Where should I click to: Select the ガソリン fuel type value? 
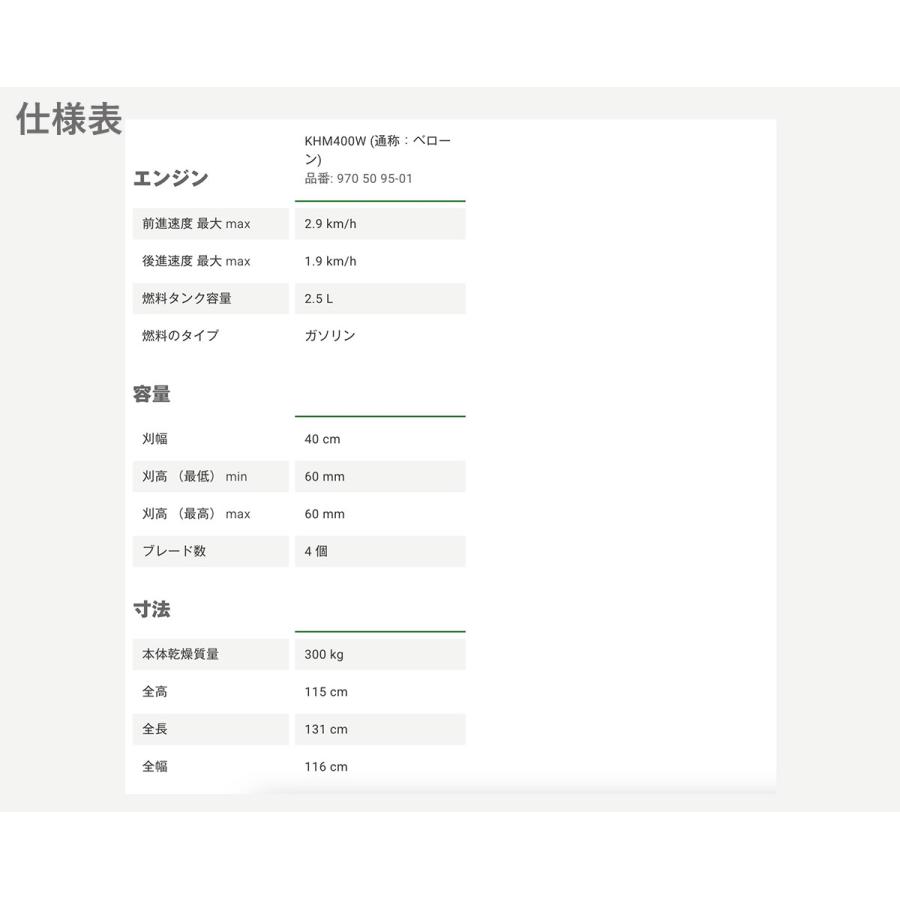point(330,336)
